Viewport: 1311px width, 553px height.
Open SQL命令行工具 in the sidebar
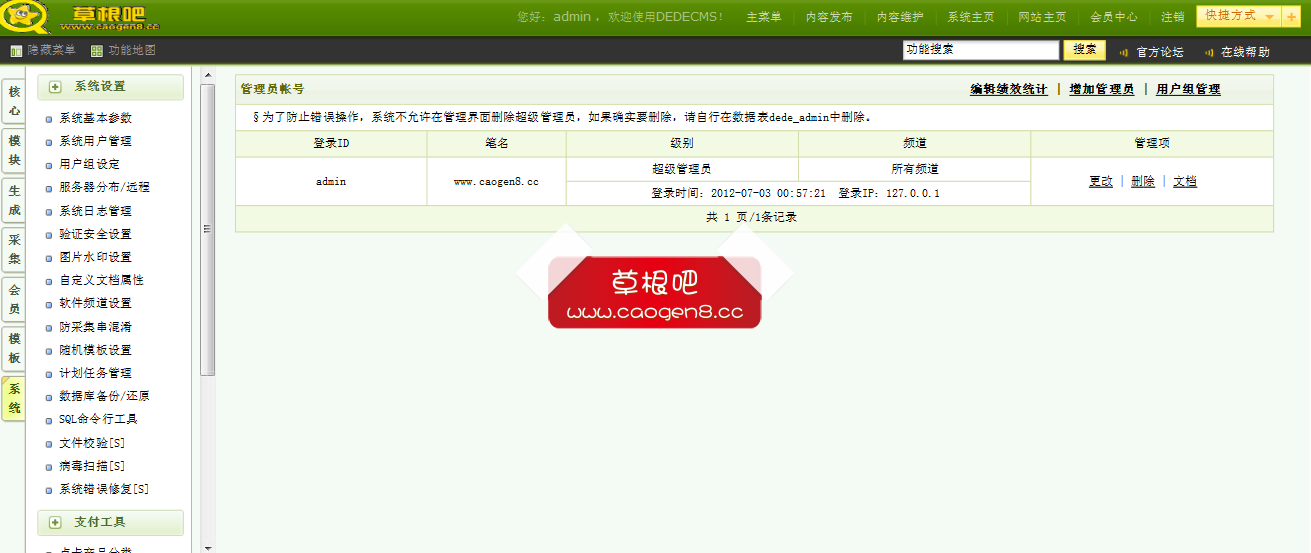[x=98, y=420]
